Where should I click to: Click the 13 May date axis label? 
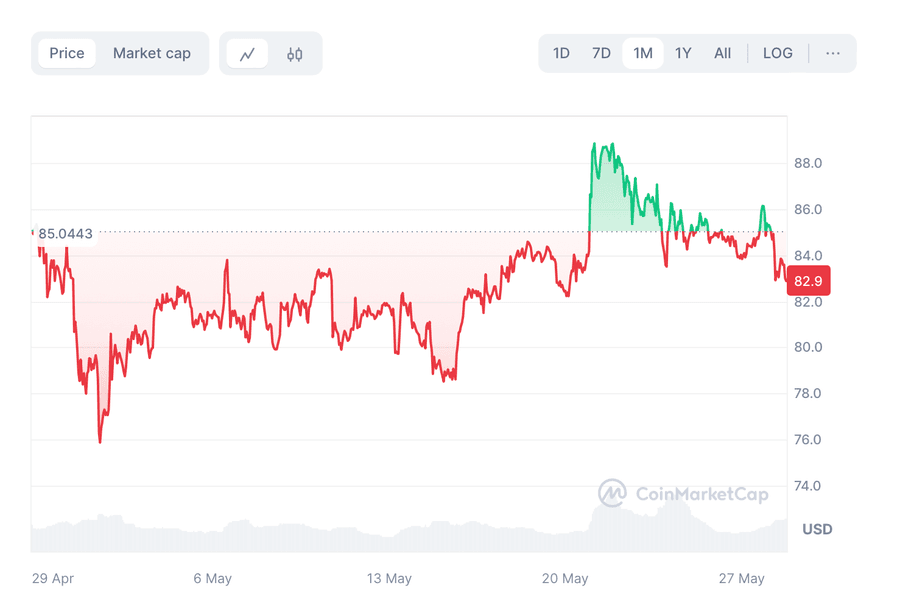(x=389, y=579)
